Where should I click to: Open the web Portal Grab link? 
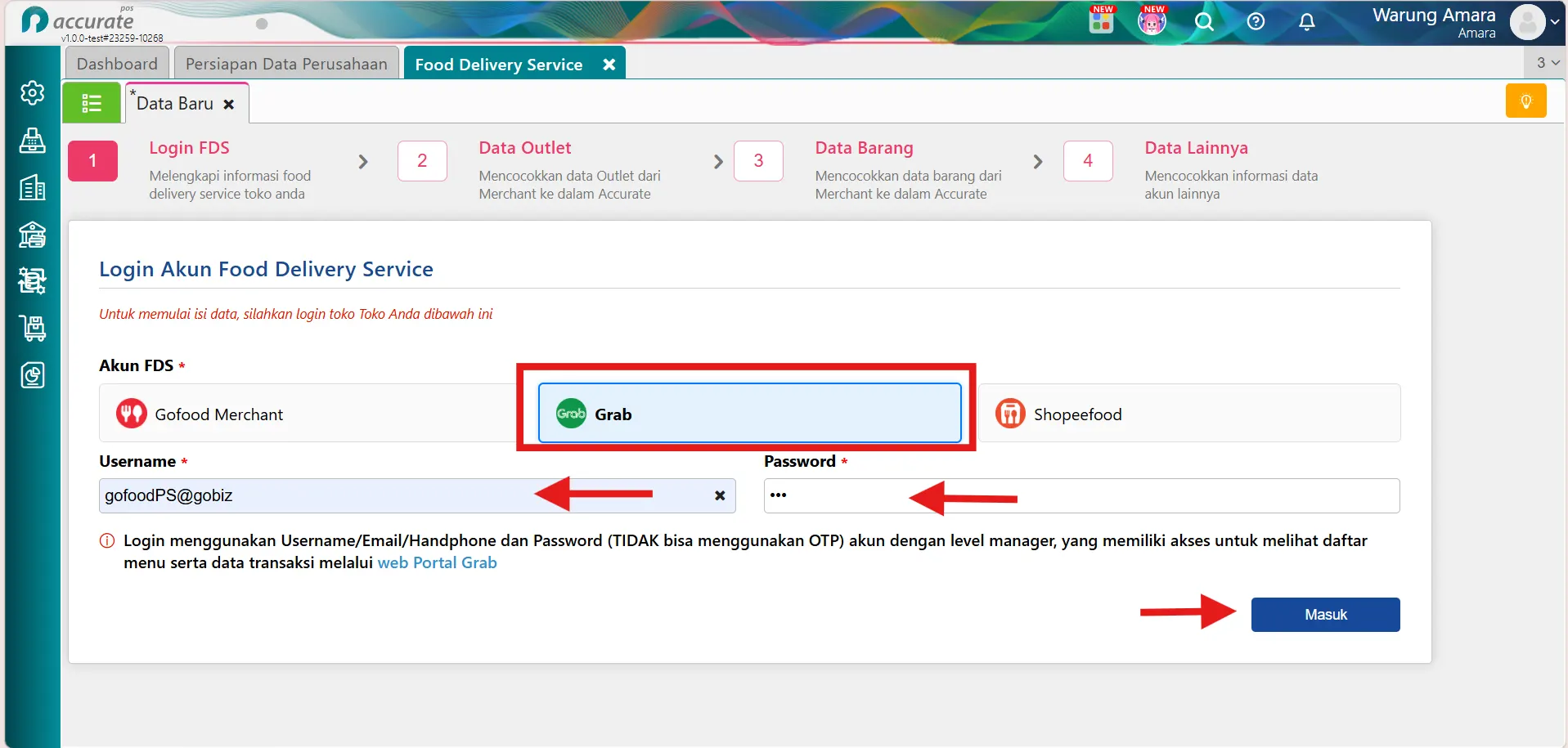[x=437, y=562]
